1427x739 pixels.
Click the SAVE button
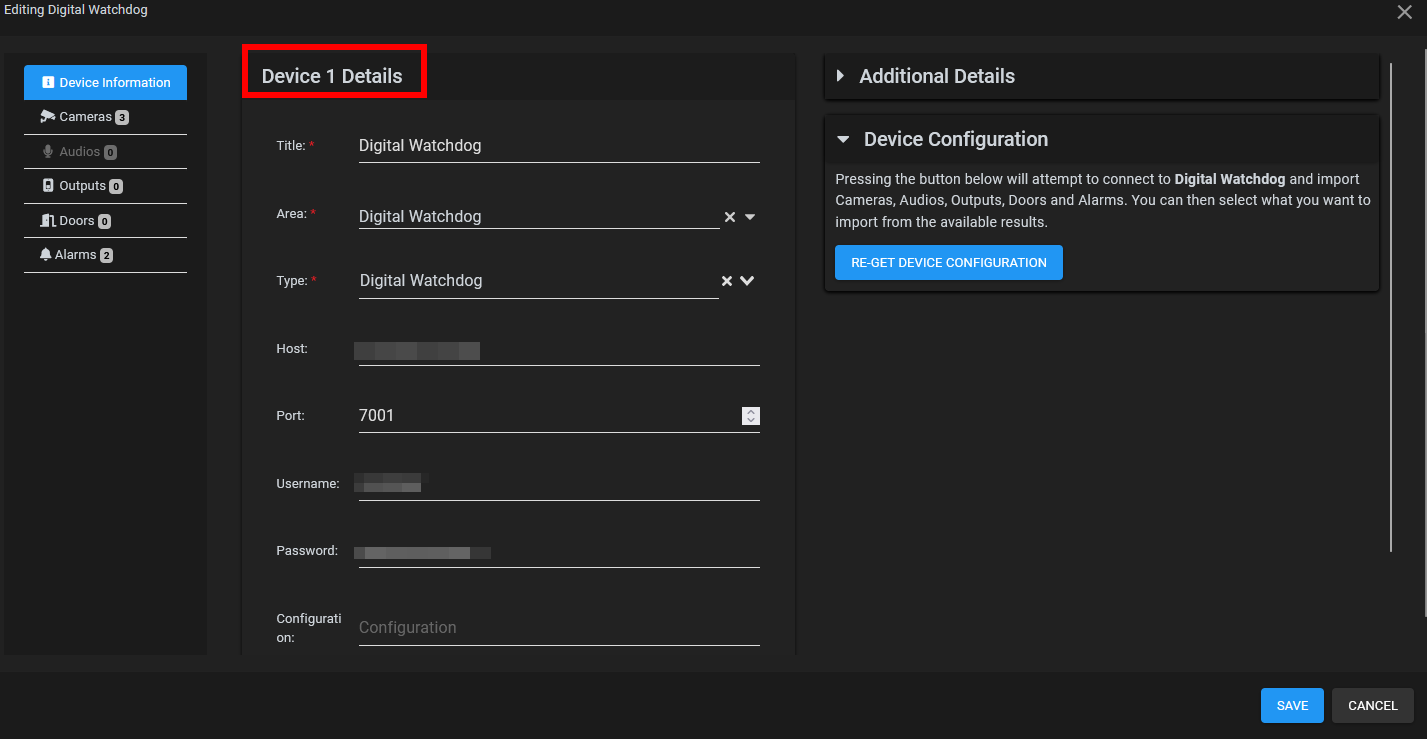pyautogui.click(x=1291, y=705)
